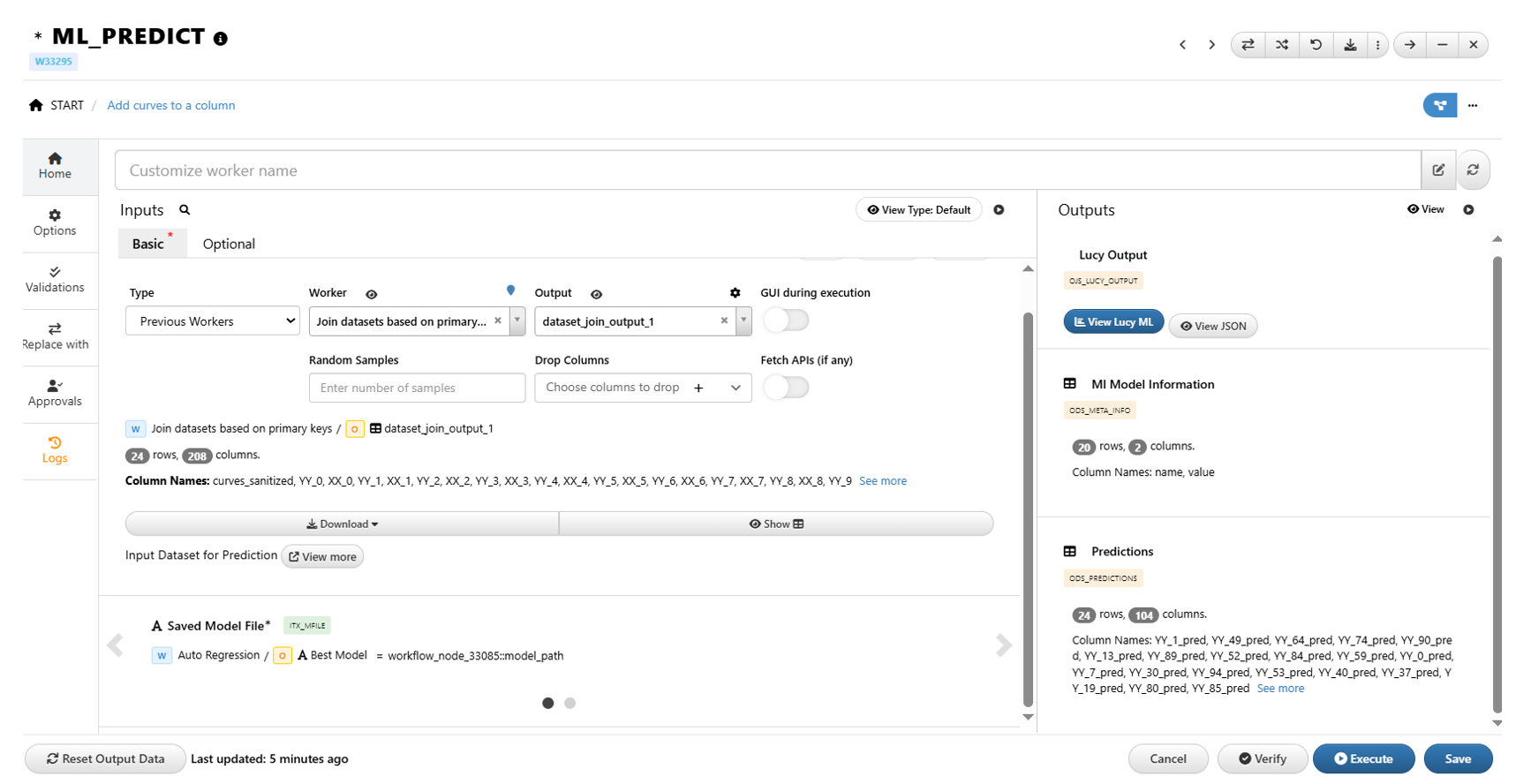Click the search icon beside Inputs
The image size is (1531, 784).
pyautogui.click(x=185, y=210)
